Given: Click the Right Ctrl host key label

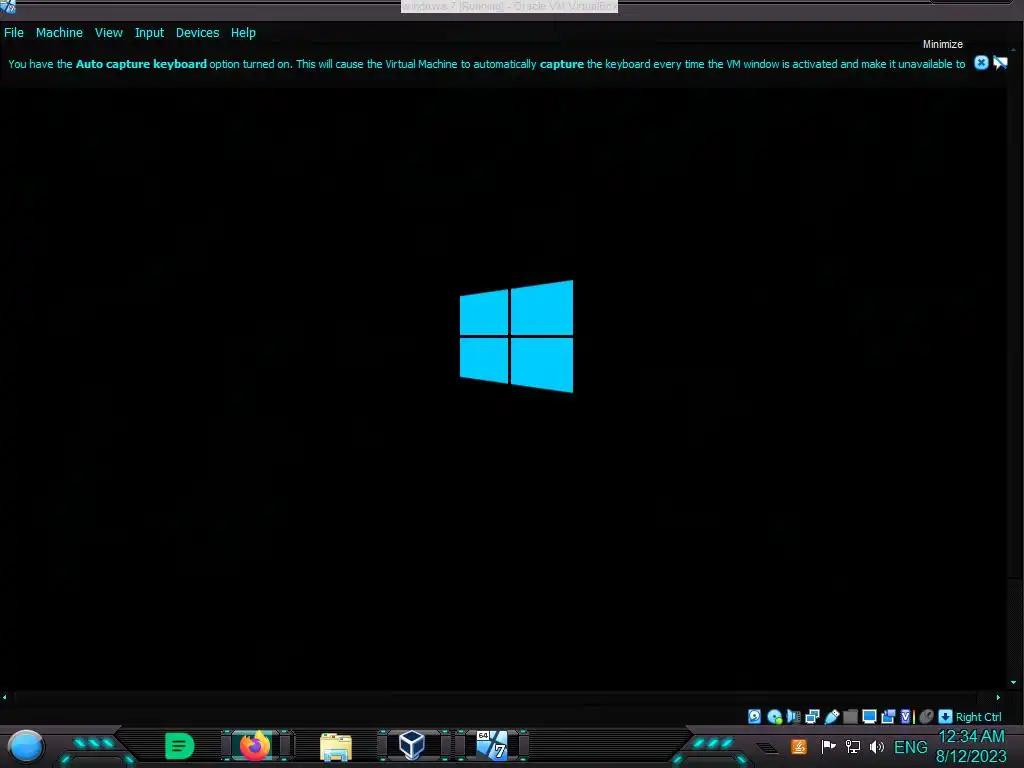Looking at the screenshot, I should 978,716.
